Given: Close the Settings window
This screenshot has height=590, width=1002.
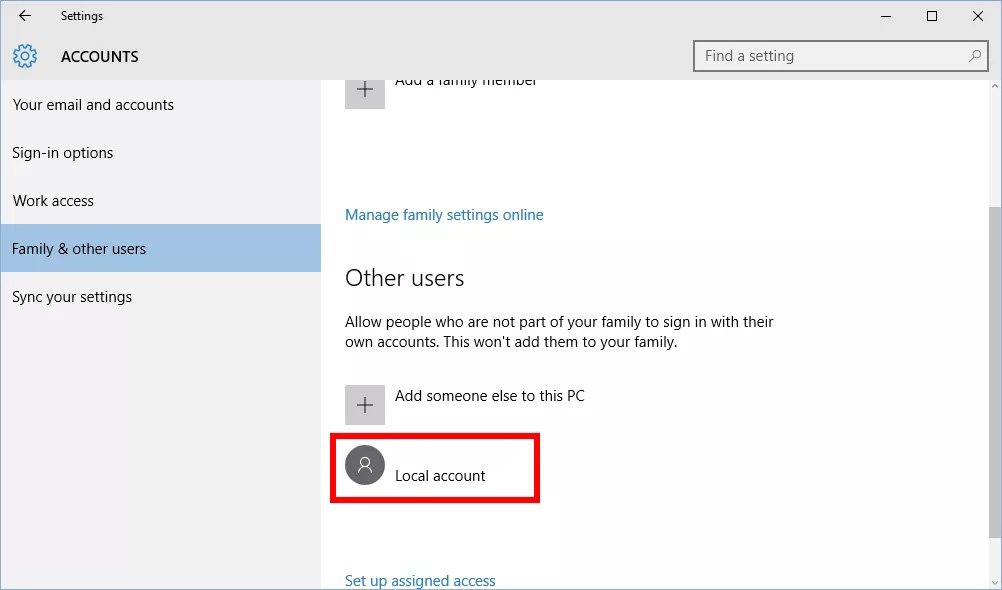Looking at the screenshot, I should tap(977, 16).
